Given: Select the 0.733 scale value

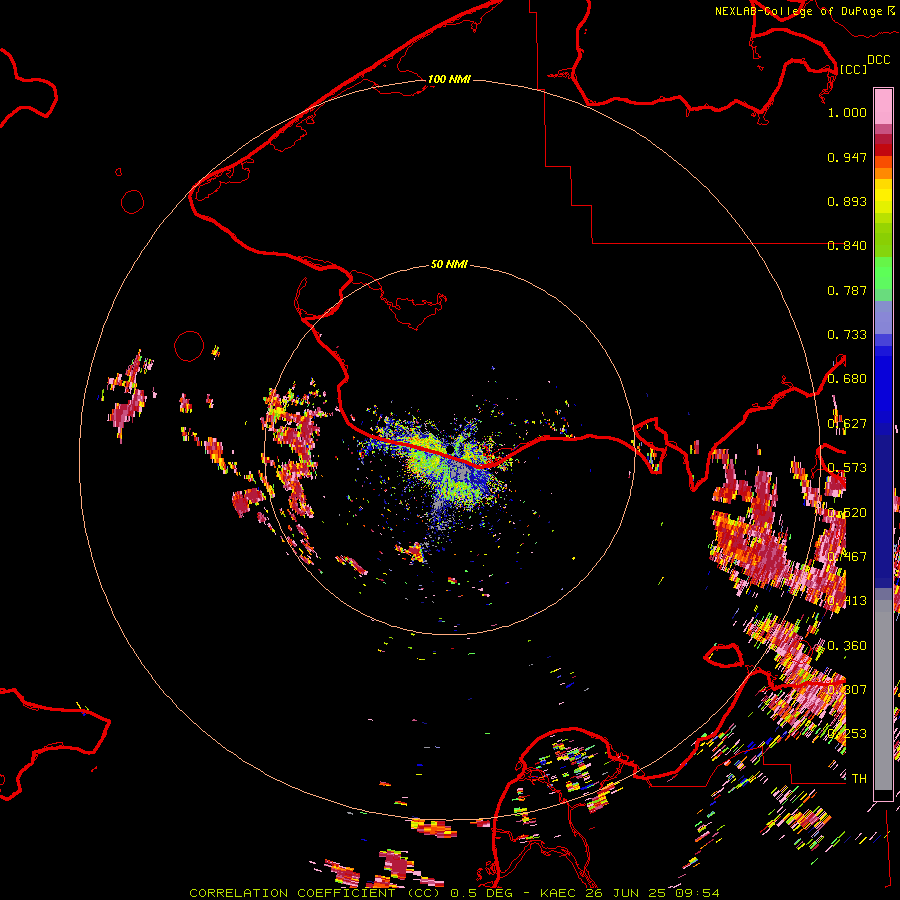Looking at the screenshot, I should click(847, 335).
